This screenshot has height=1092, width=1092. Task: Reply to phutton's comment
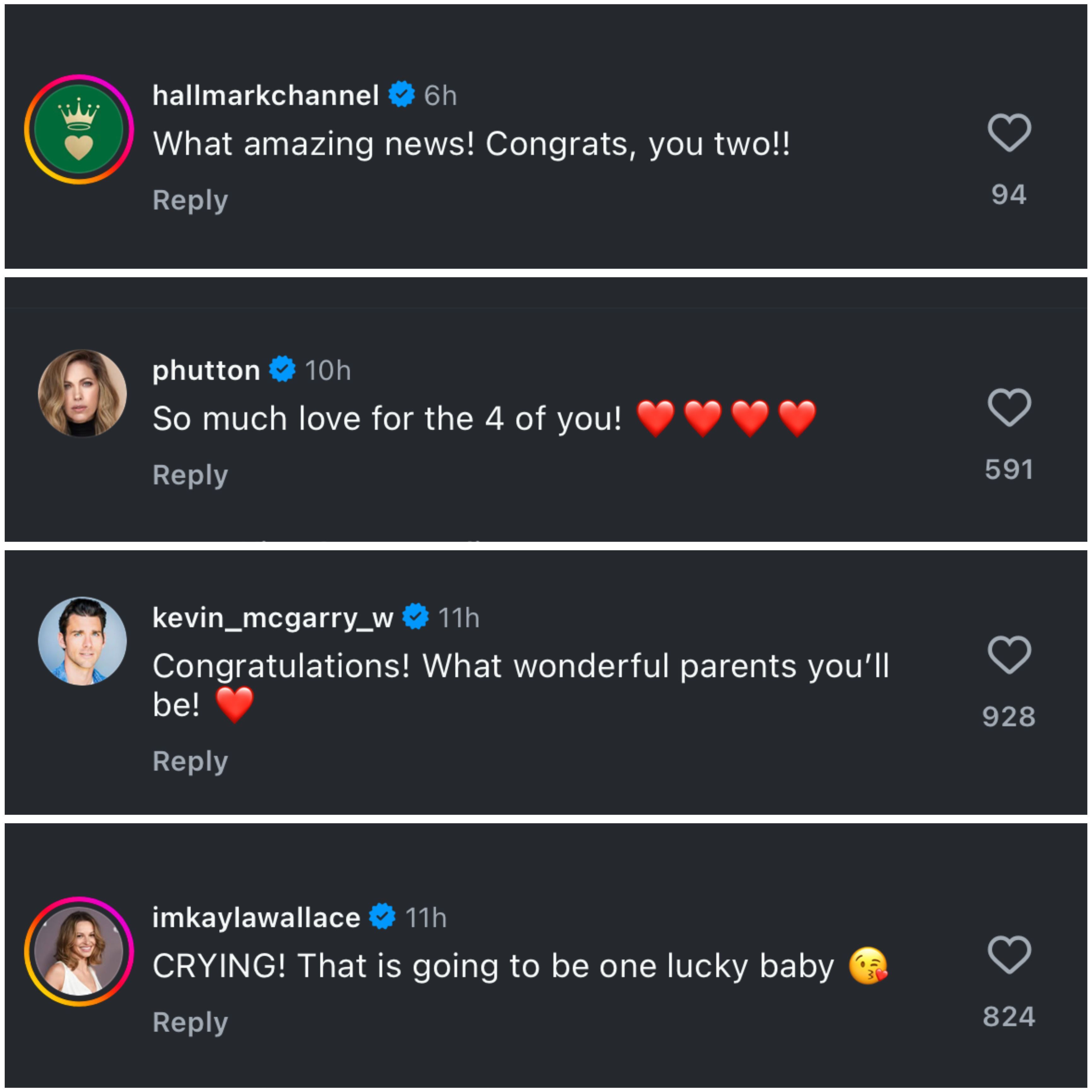click(190, 475)
